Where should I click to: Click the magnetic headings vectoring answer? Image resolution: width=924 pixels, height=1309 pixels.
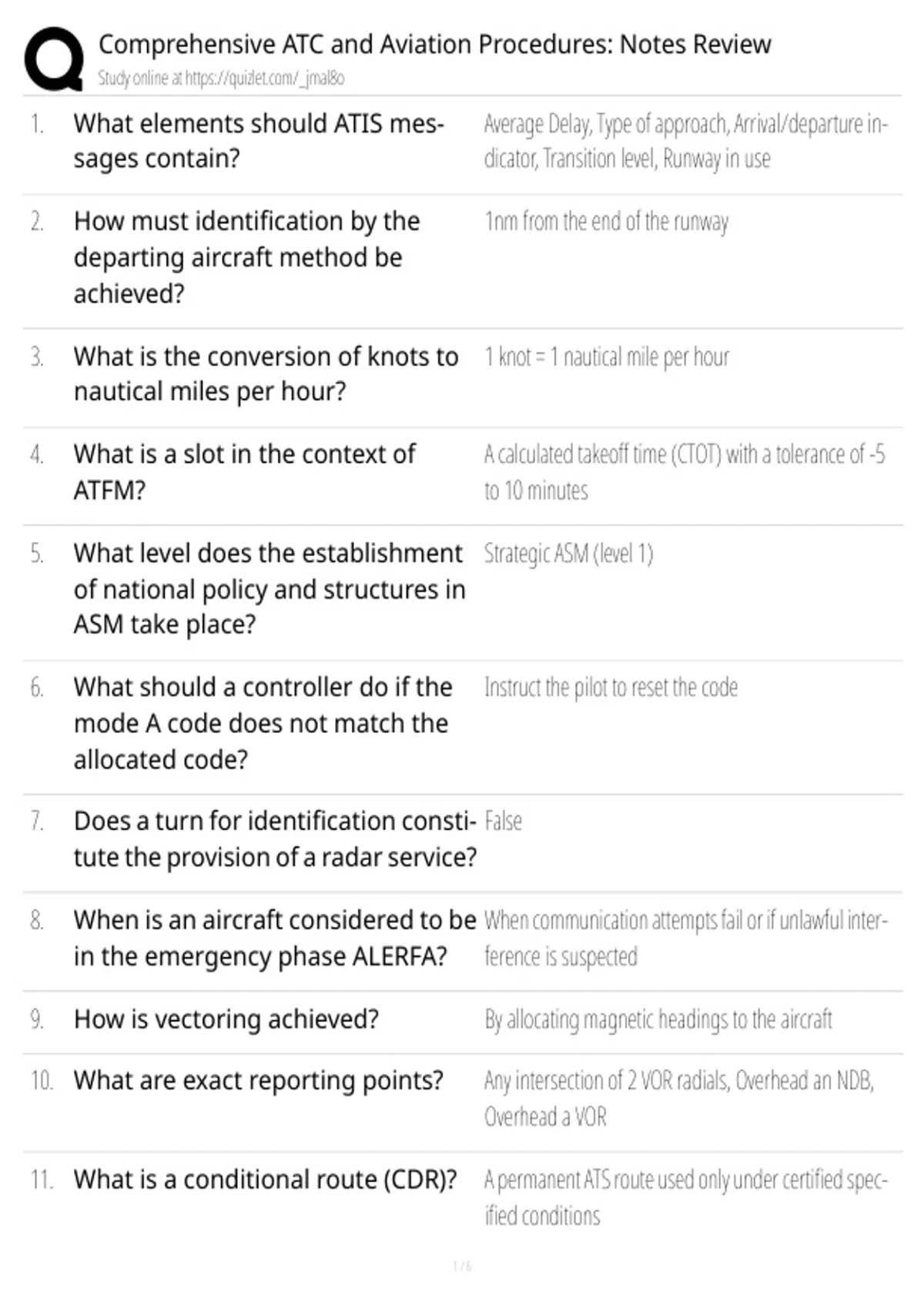pos(658,1019)
